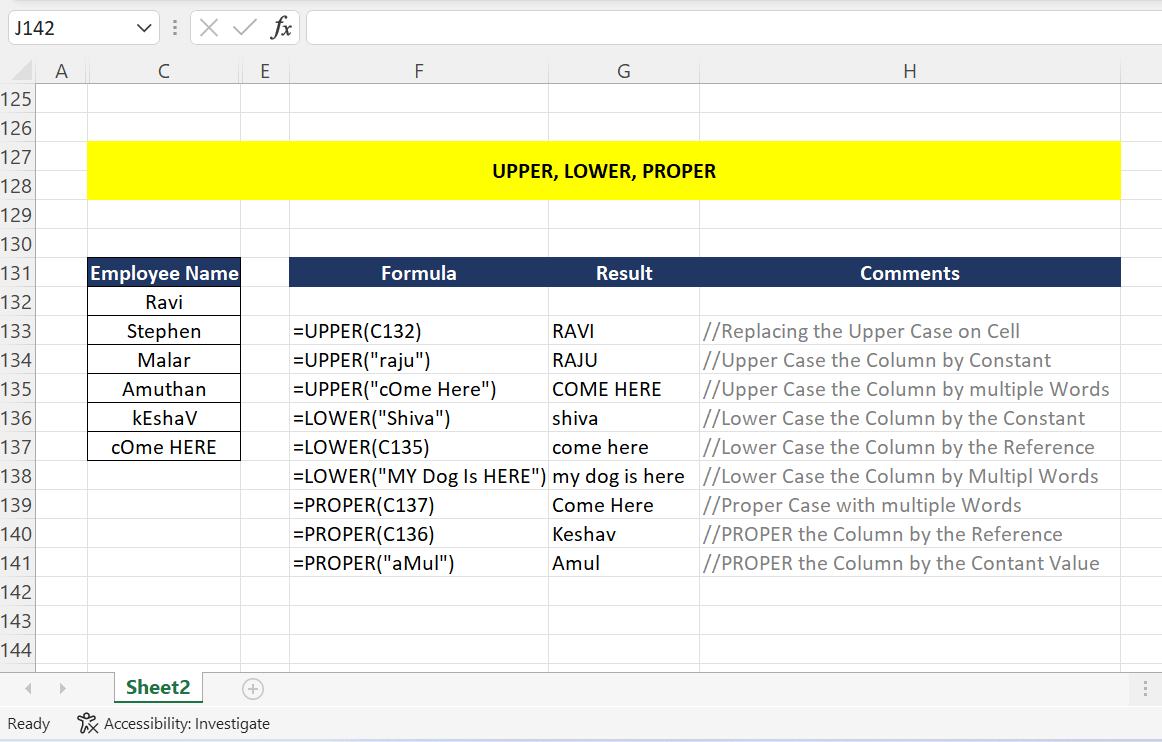1162x742 pixels.
Task: Select the COME HERE uppercase result cell
Action: pyautogui.click(x=624, y=389)
